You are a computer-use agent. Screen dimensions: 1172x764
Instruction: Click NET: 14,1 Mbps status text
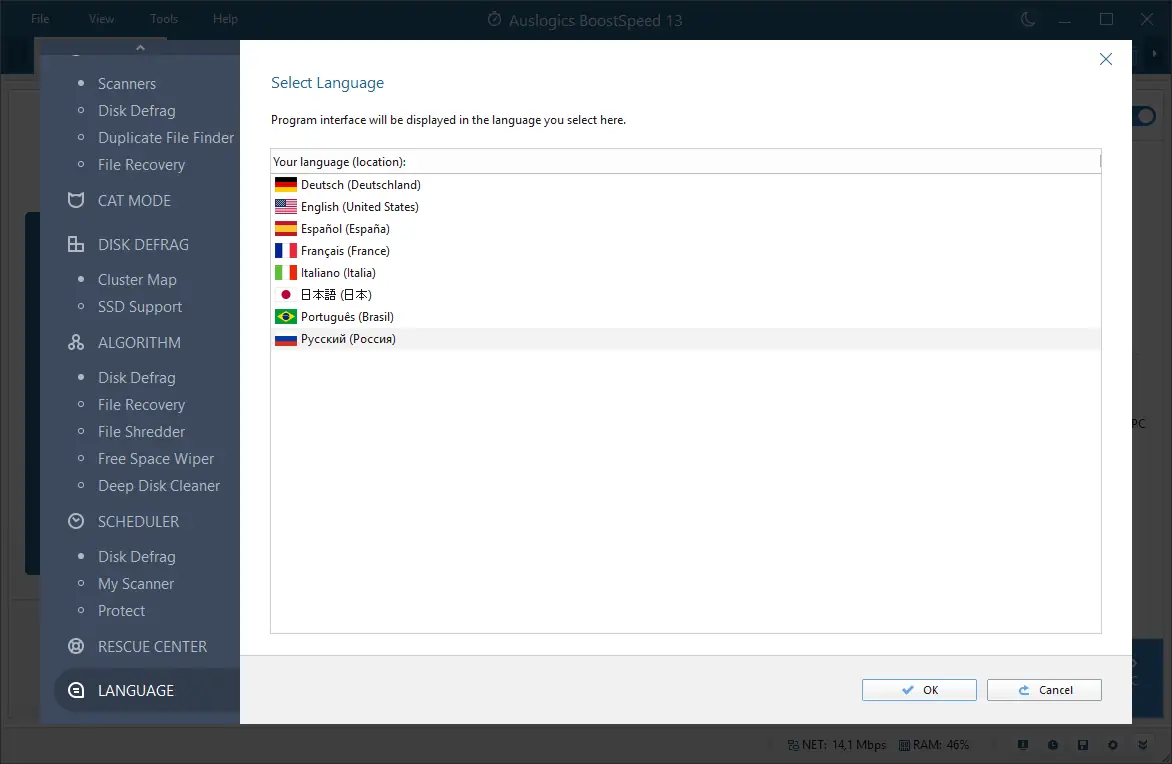coord(844,745)
